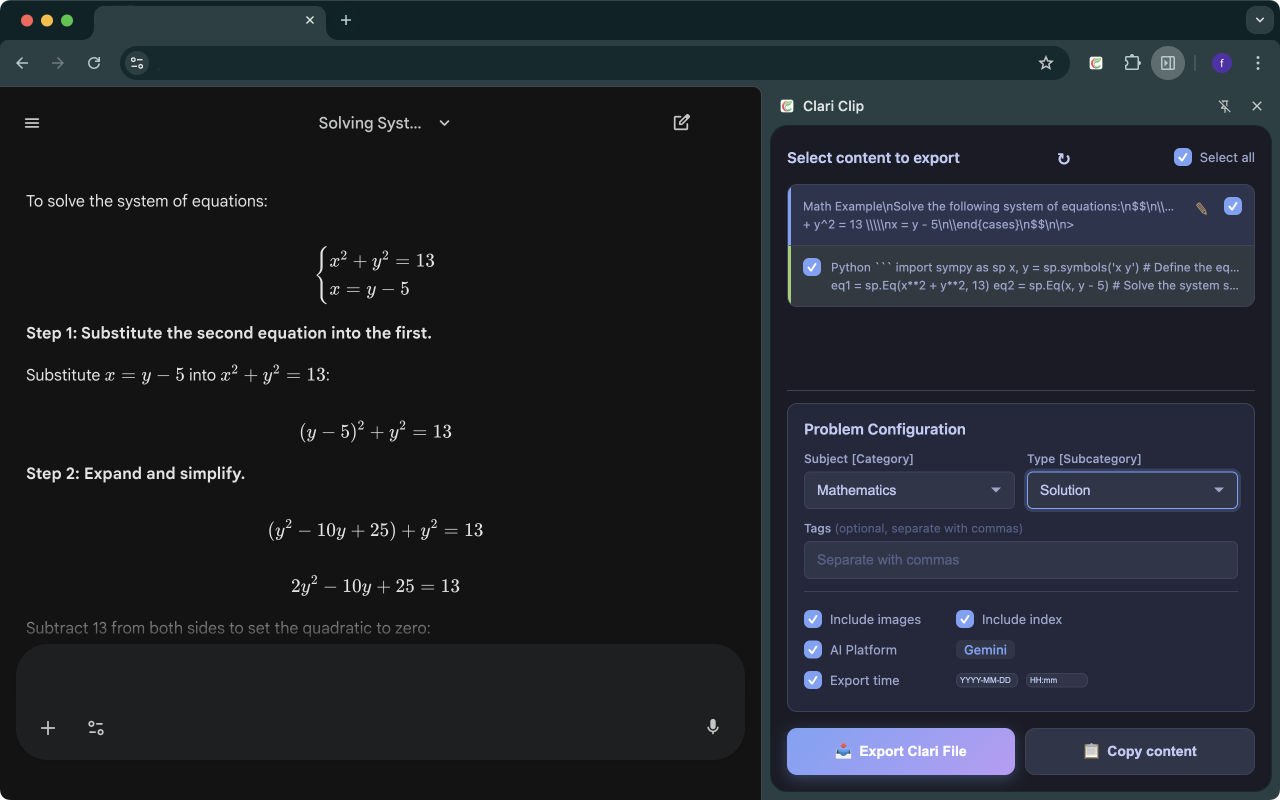Reload the current page

[94, 63]
